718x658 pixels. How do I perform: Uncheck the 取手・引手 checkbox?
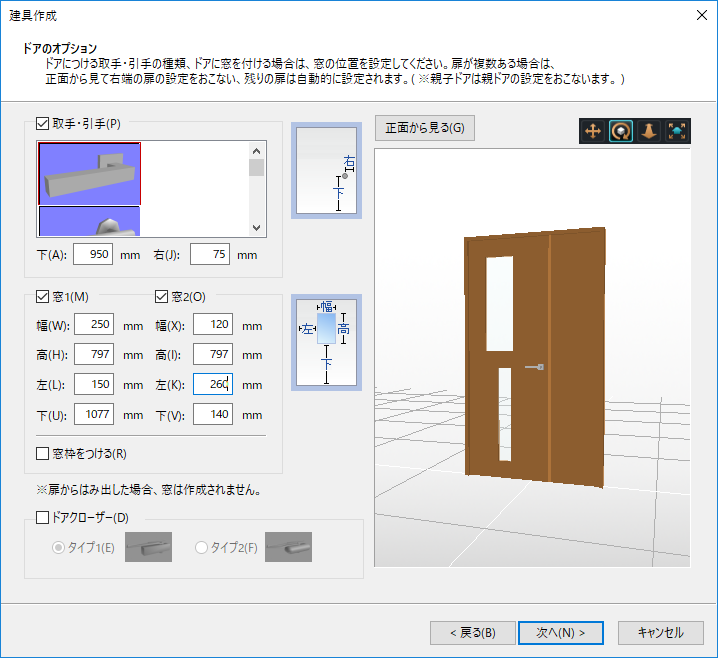[x=42, y=124]
